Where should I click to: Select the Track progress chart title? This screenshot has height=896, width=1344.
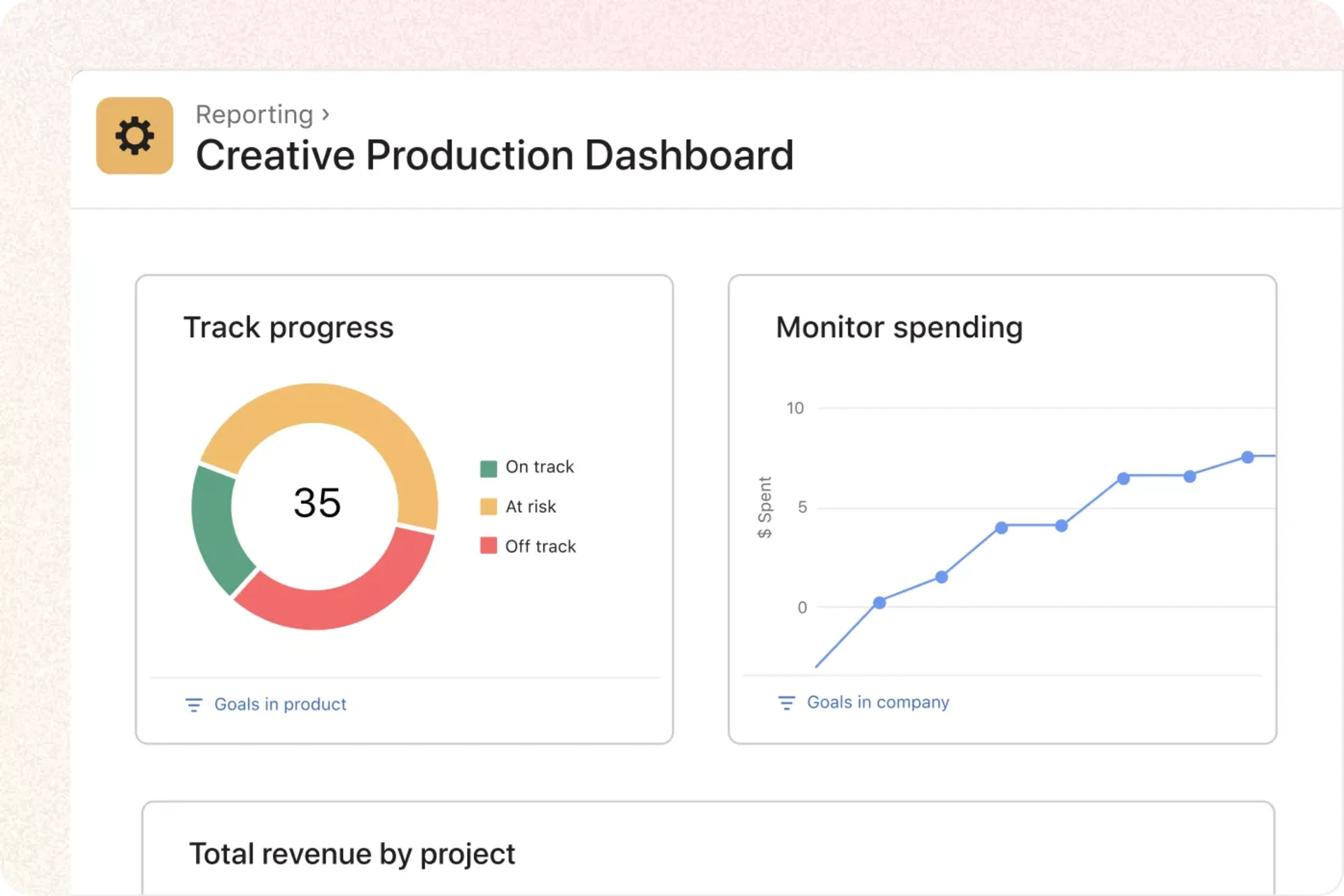click(288, 327)
